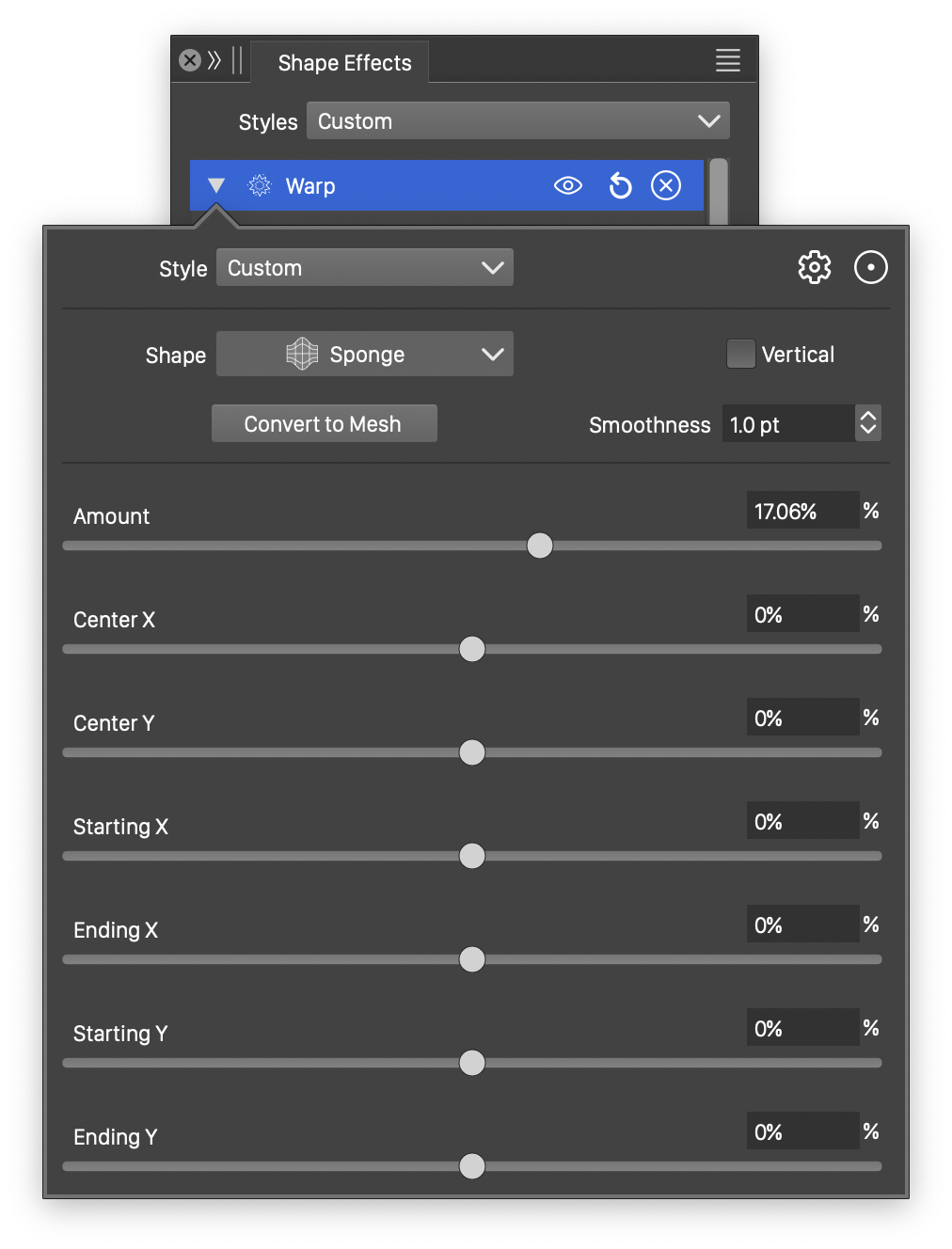
Task: Collapse the Warp effect disclosure triangle
Action: 216,185
